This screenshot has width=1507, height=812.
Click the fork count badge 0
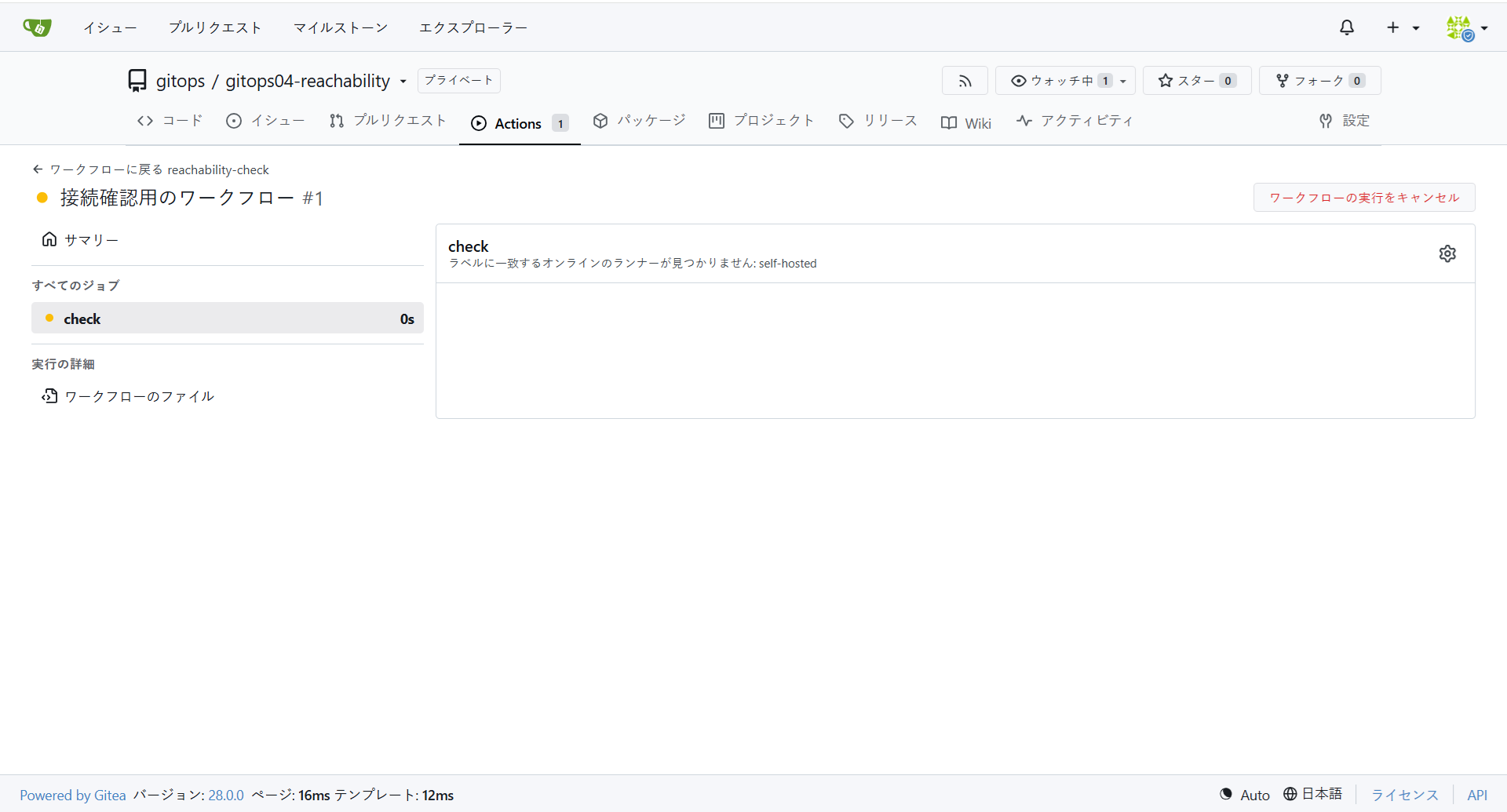pyautogui.click(x=1357, y=81)
